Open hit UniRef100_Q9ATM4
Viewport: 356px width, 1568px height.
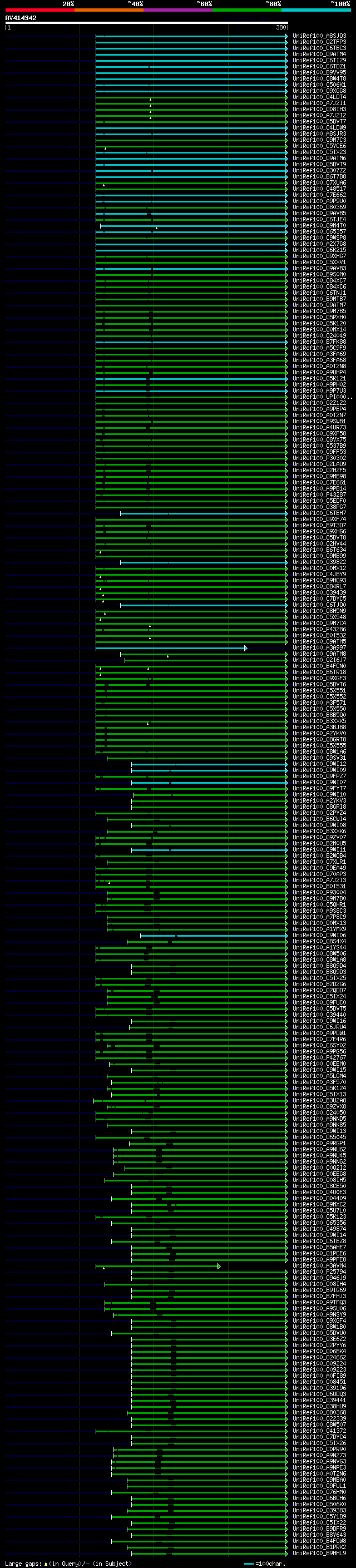[x=319, y=54]
